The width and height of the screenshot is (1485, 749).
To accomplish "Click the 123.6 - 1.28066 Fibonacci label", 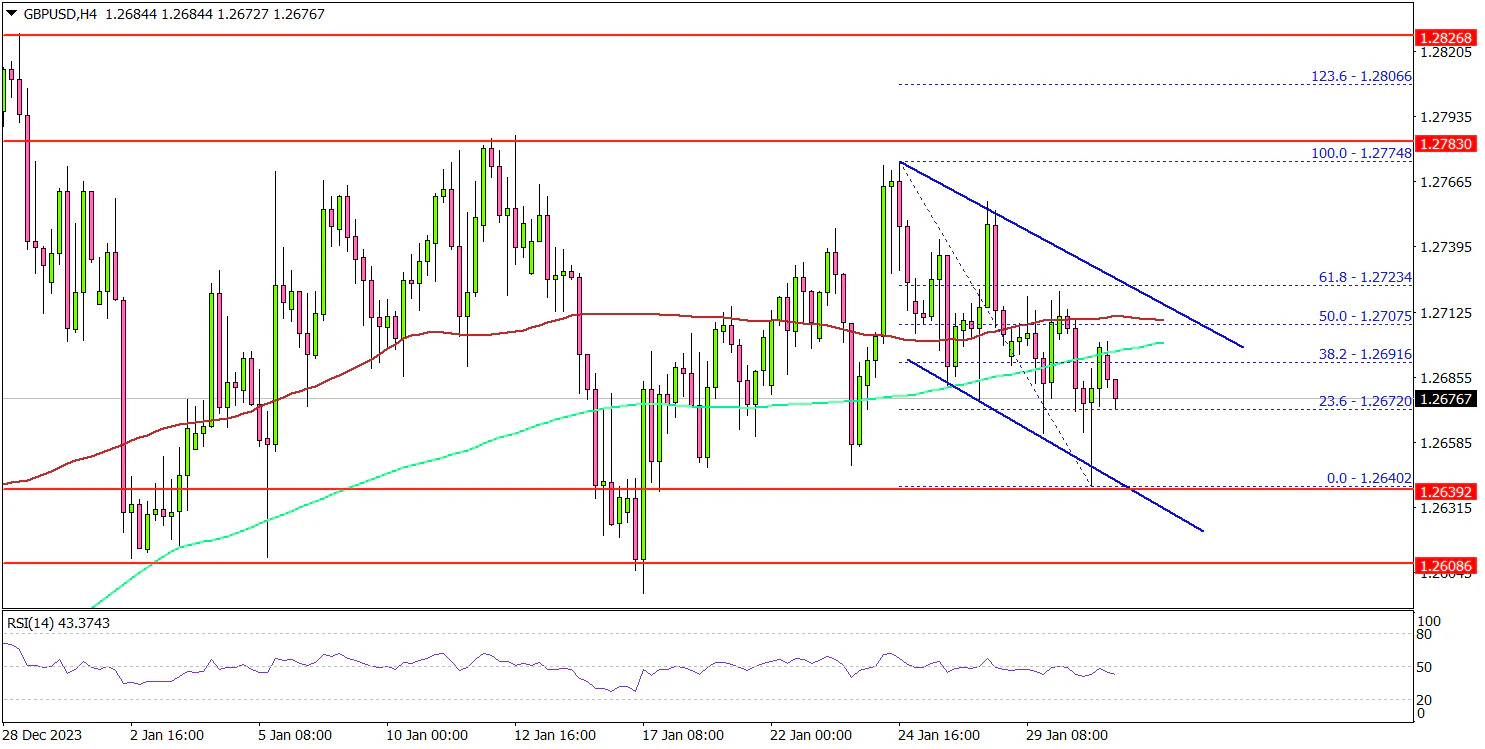I will click(1360, 76).
